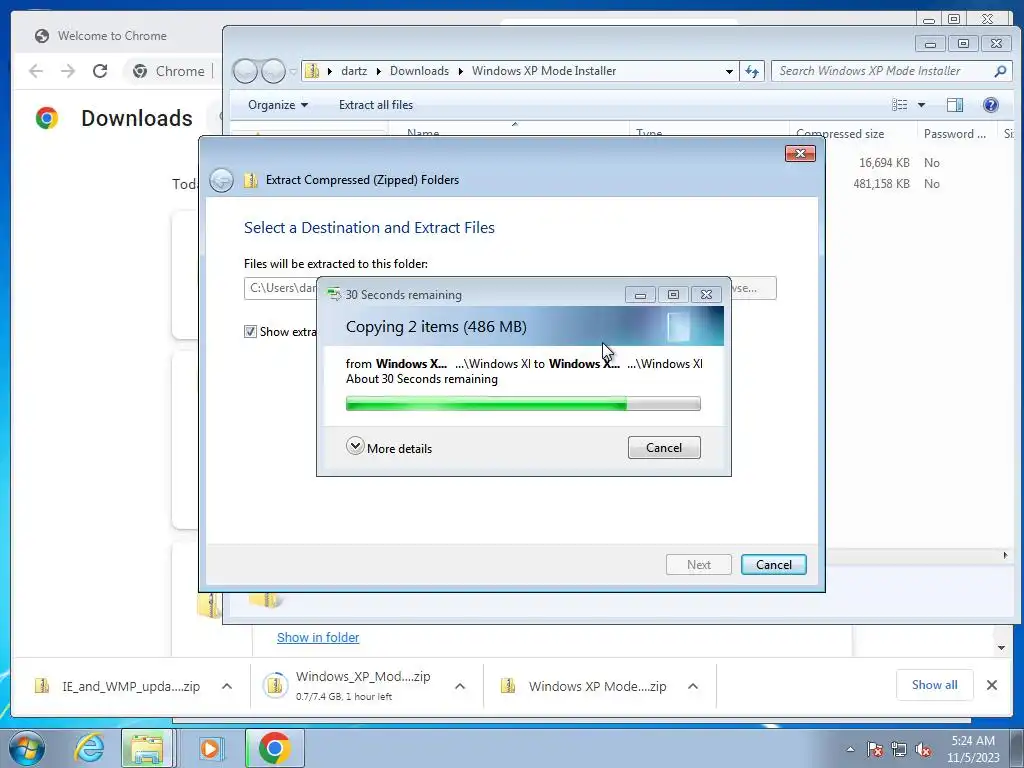This screenshot has height=768, width=1024.
Task: Open the Organize menu in Explorer
Action: tap(278, 104)
